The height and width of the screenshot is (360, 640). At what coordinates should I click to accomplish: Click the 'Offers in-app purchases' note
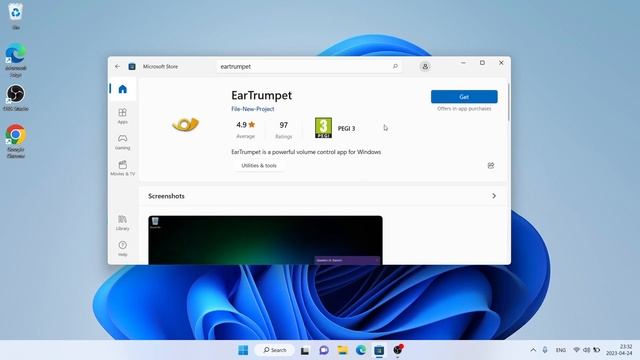(464, 109)
